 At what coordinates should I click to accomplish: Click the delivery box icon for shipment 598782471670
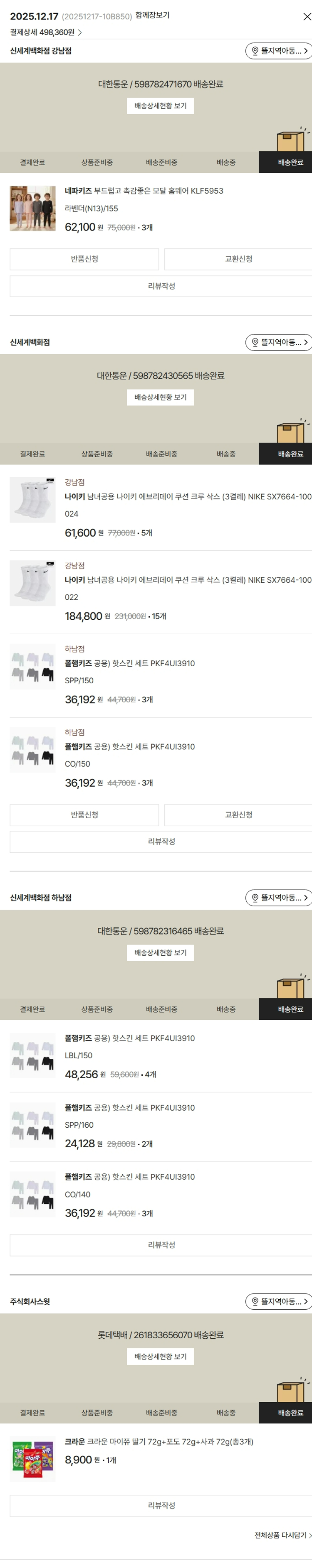290,141
